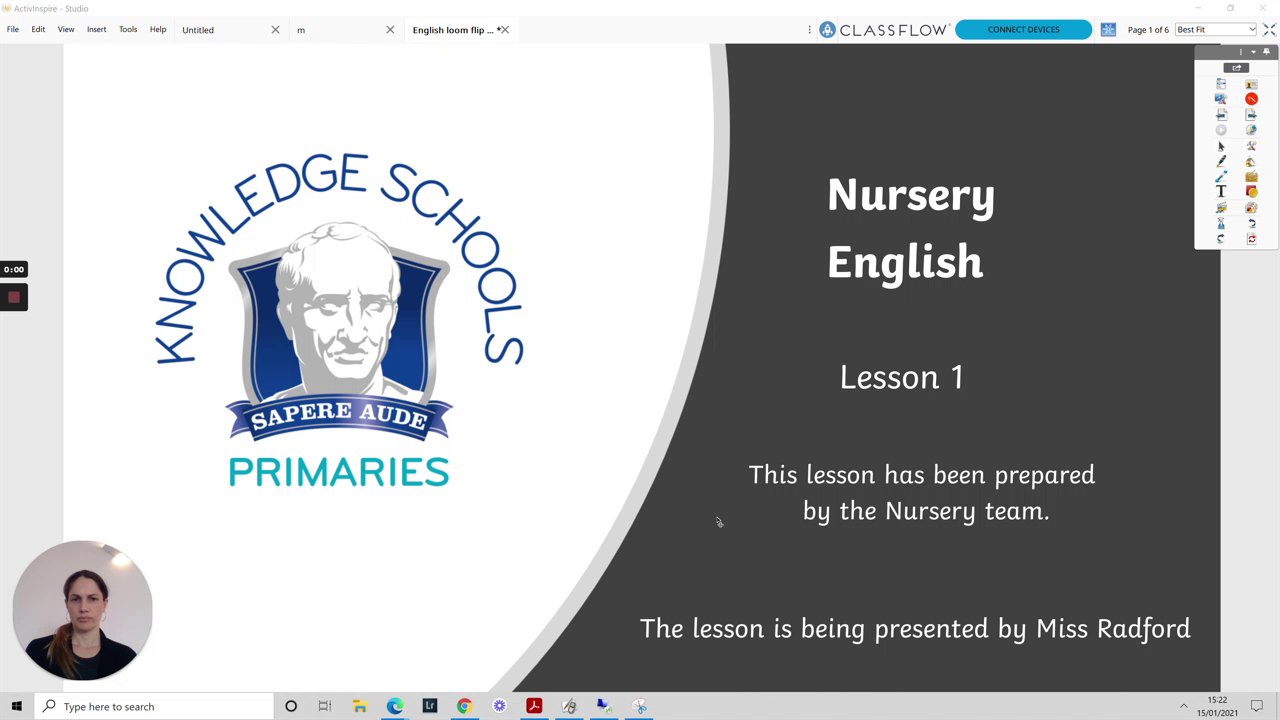Screen dimensions: 1280x720
Task: Open the Windows notification center icon
Action: 1257,706
